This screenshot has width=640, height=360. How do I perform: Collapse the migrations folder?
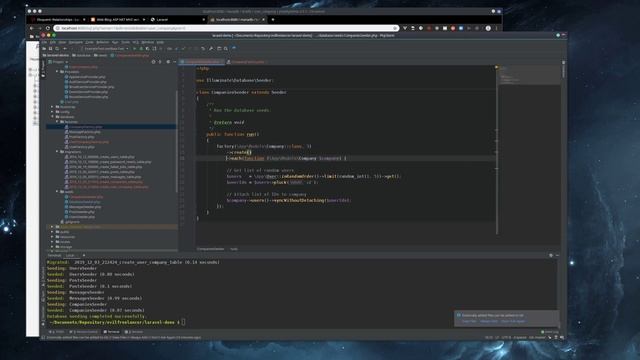(57, 152)
